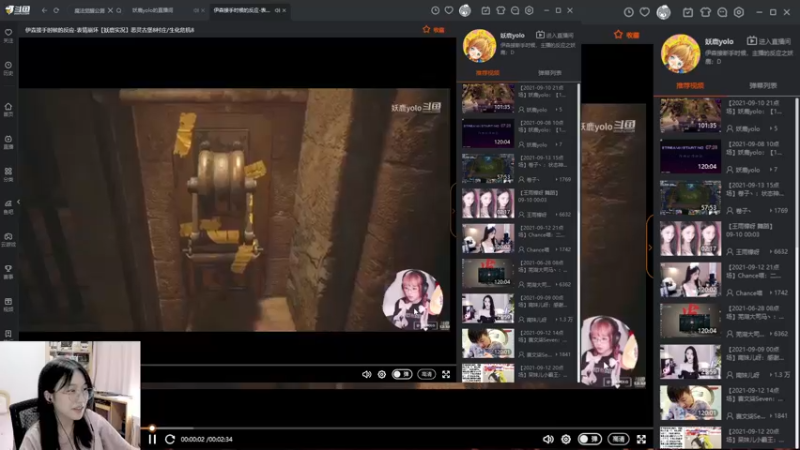Viewport: 800px width, 450px height.
Task: Close the 妖鹿yolo的直播间 tab
Action: coord(203,10)
